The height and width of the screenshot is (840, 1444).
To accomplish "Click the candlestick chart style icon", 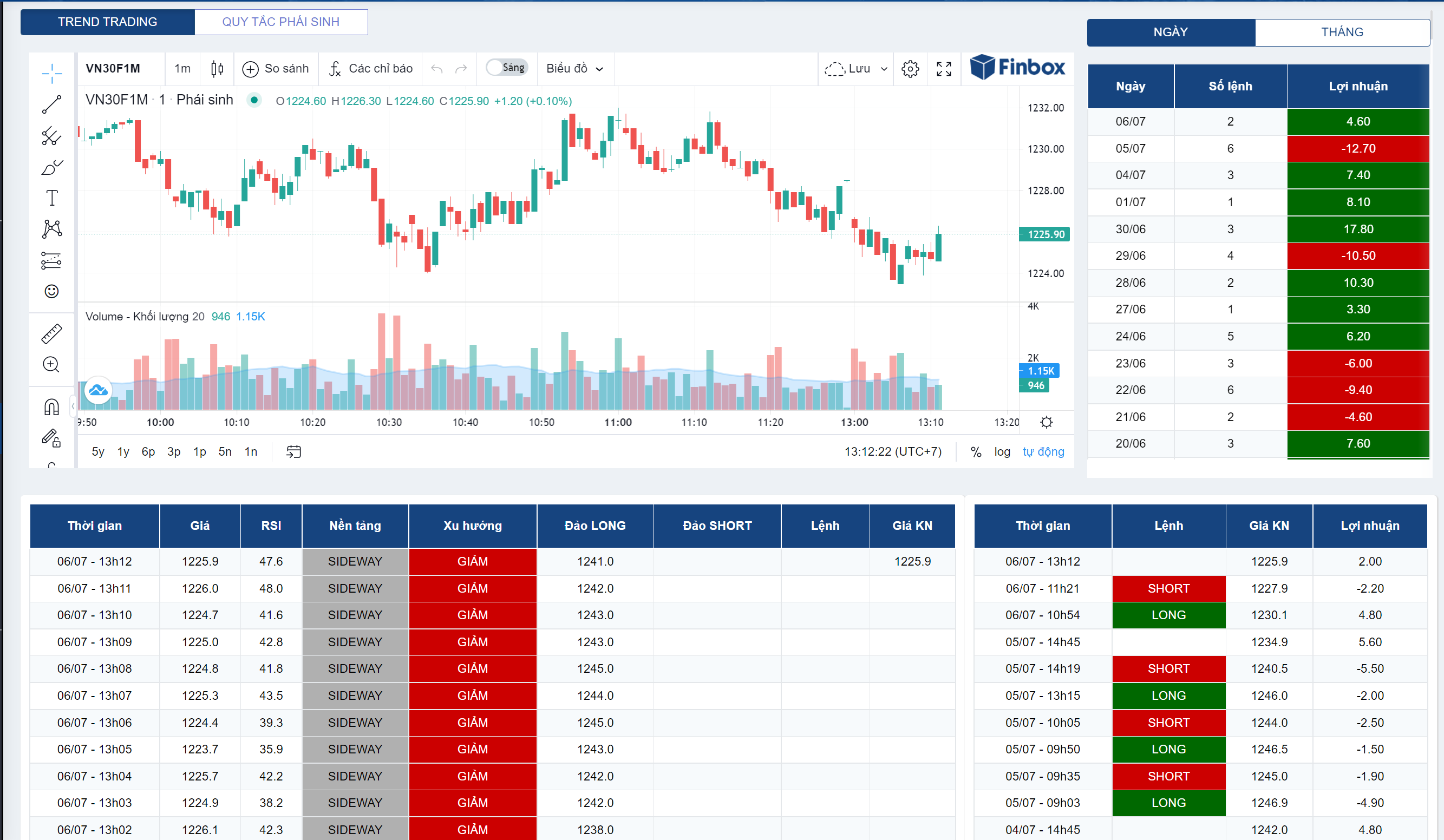I will point(217,69).
